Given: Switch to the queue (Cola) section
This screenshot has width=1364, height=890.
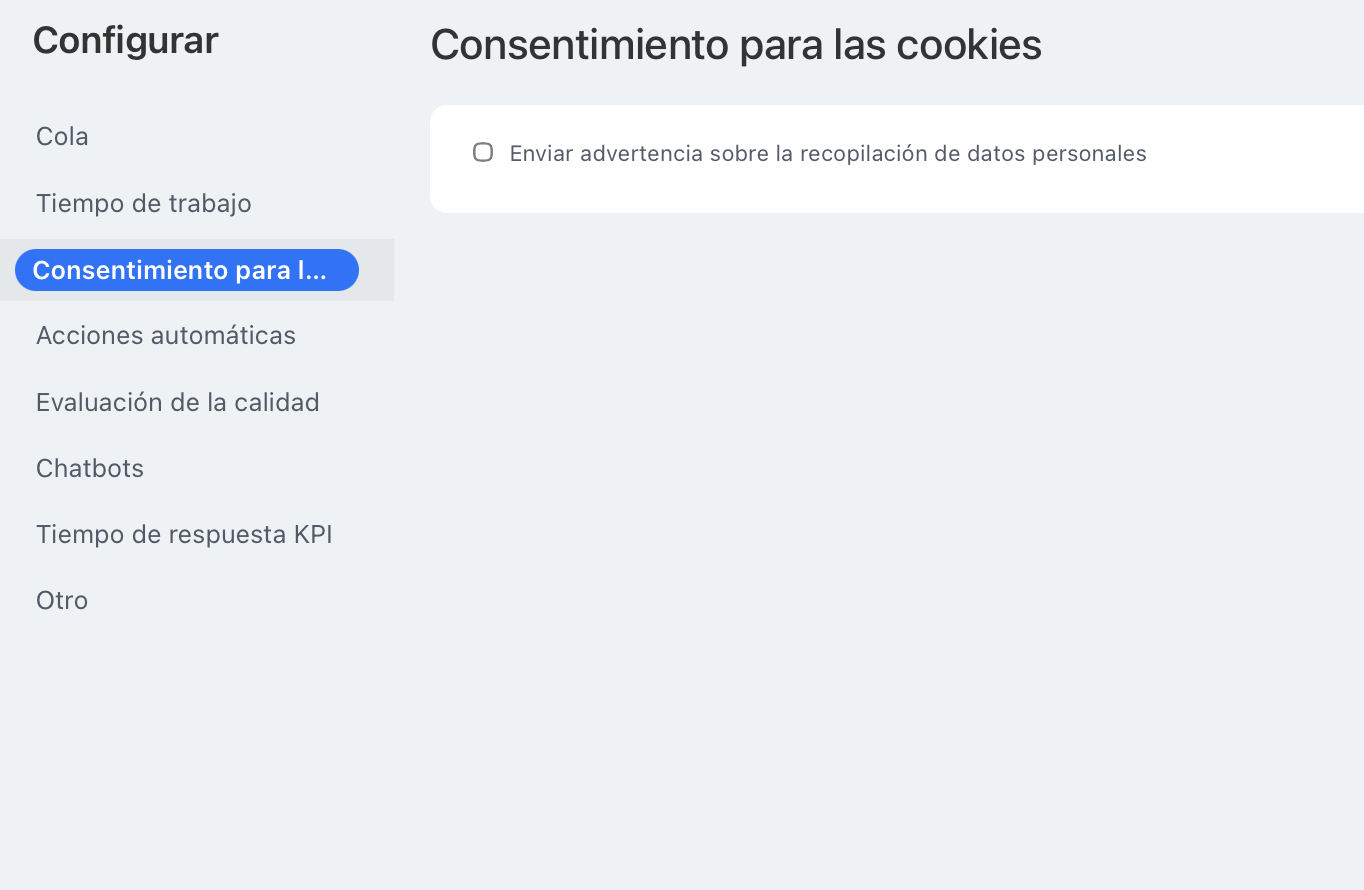Looking at the screenshot, I should pos(62,136).
